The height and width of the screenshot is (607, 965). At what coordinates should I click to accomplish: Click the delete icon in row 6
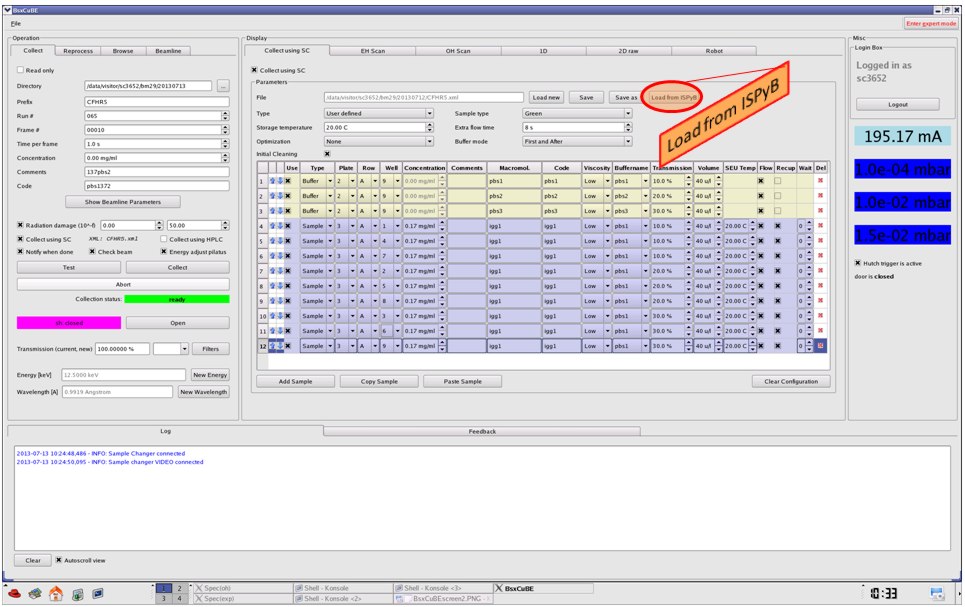(821, 256)
